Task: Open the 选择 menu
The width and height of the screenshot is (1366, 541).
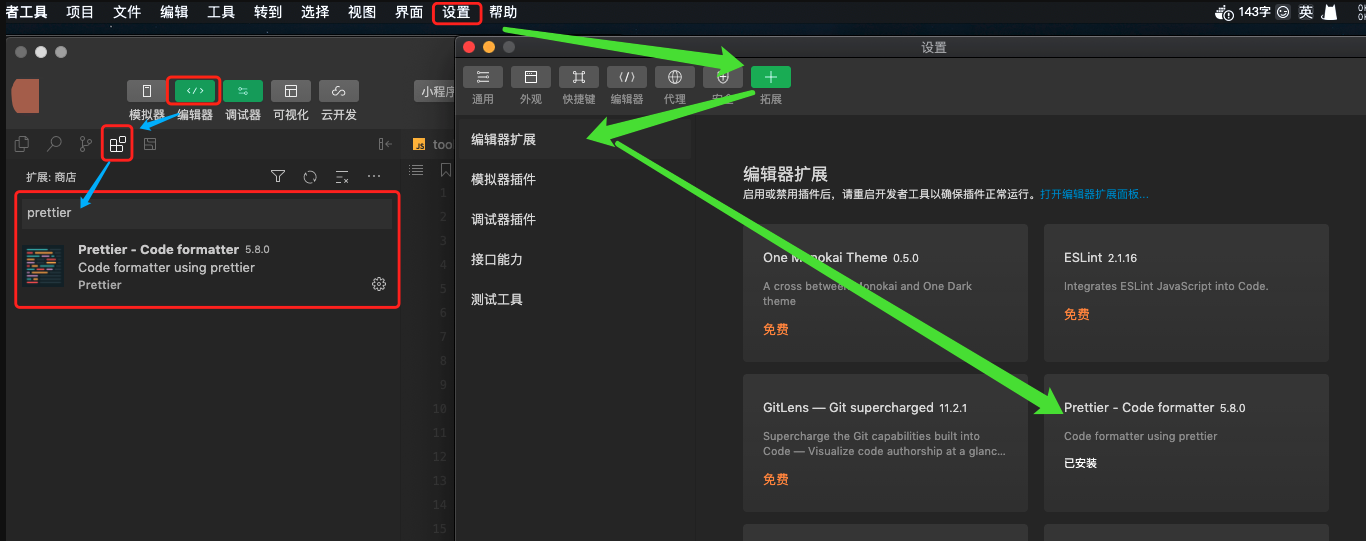Action: (x=315, y=12)
